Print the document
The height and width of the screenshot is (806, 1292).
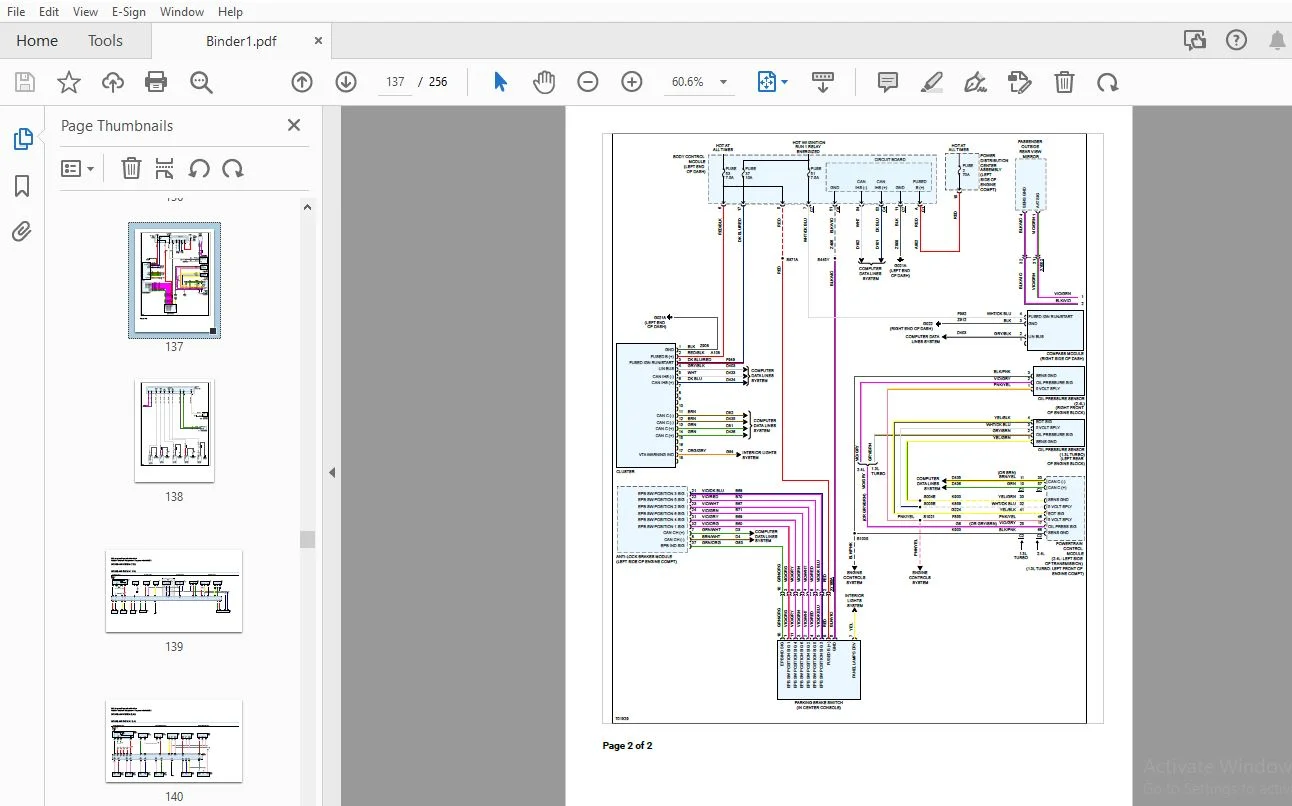coord(156,82)
